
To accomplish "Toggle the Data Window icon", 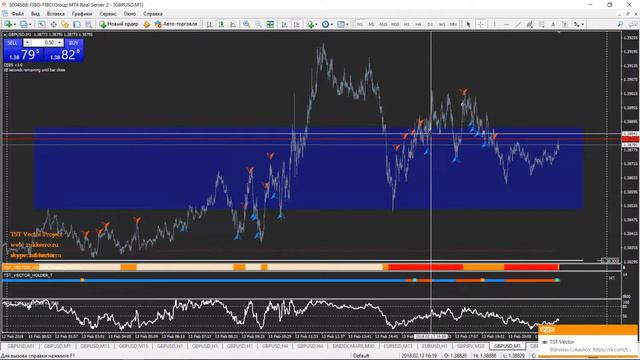I will point(53,24).
